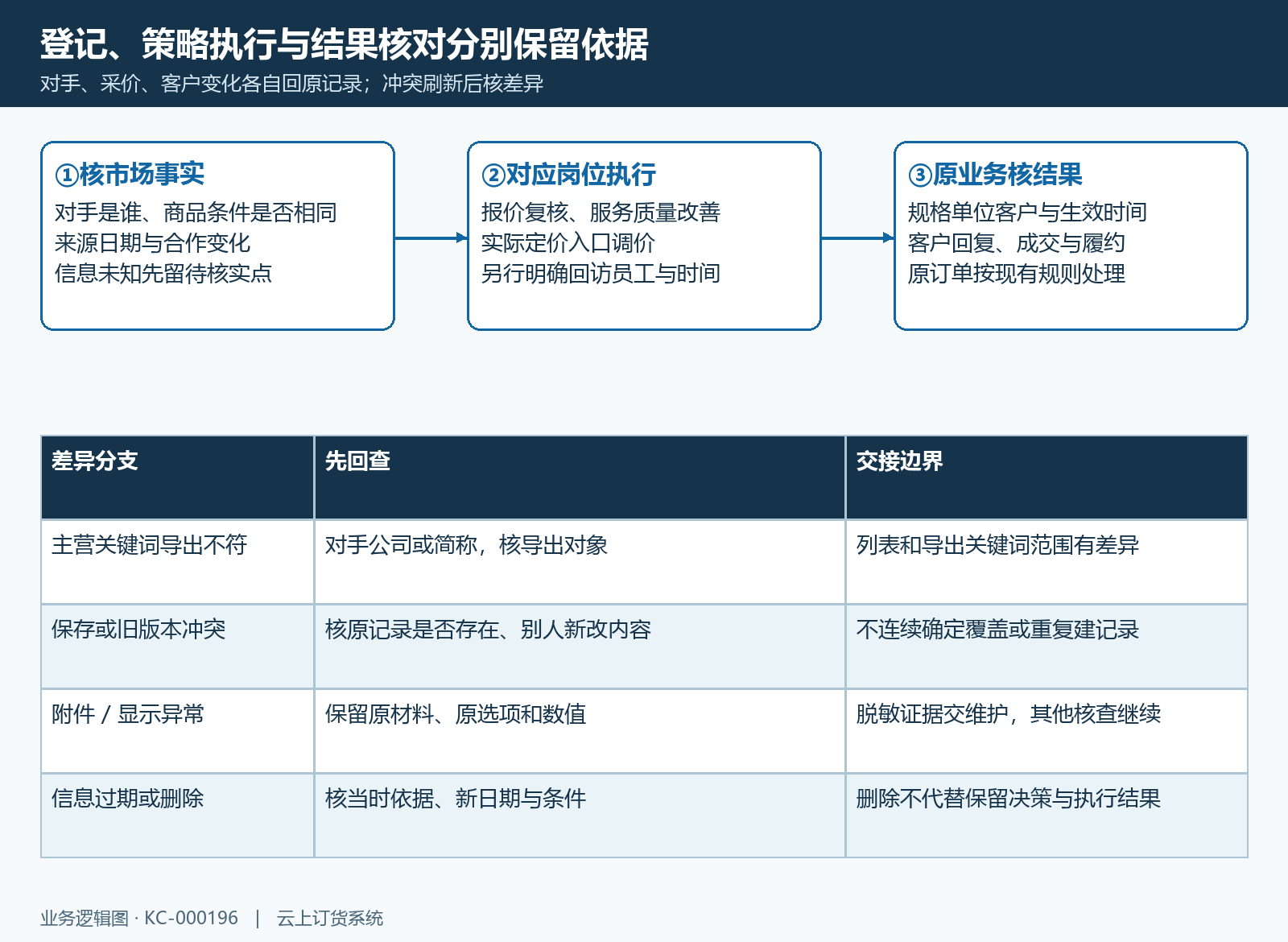Select the cell 核原记录是否存在、别人新改内容
This screenshot has width=1288, height=942.
click(x=580, y=647)
